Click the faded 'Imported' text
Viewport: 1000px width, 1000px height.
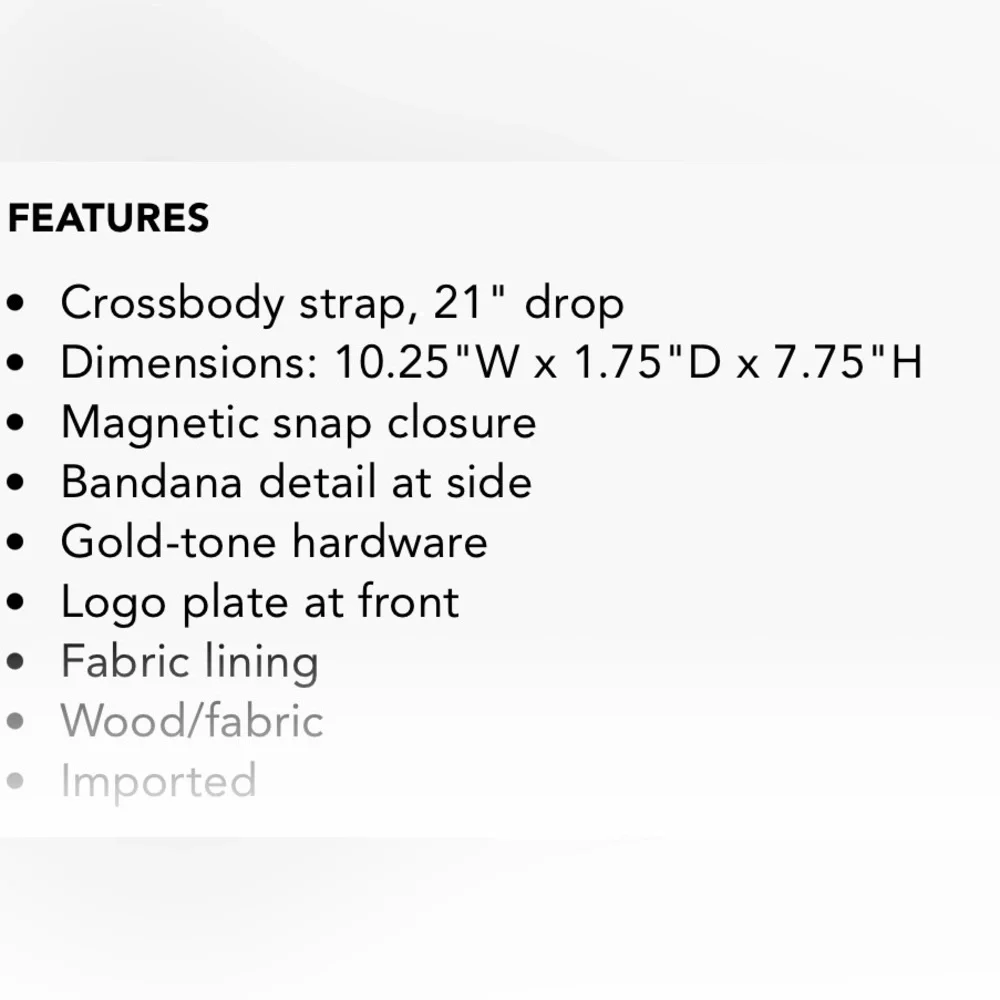click(x=159, y=783)
